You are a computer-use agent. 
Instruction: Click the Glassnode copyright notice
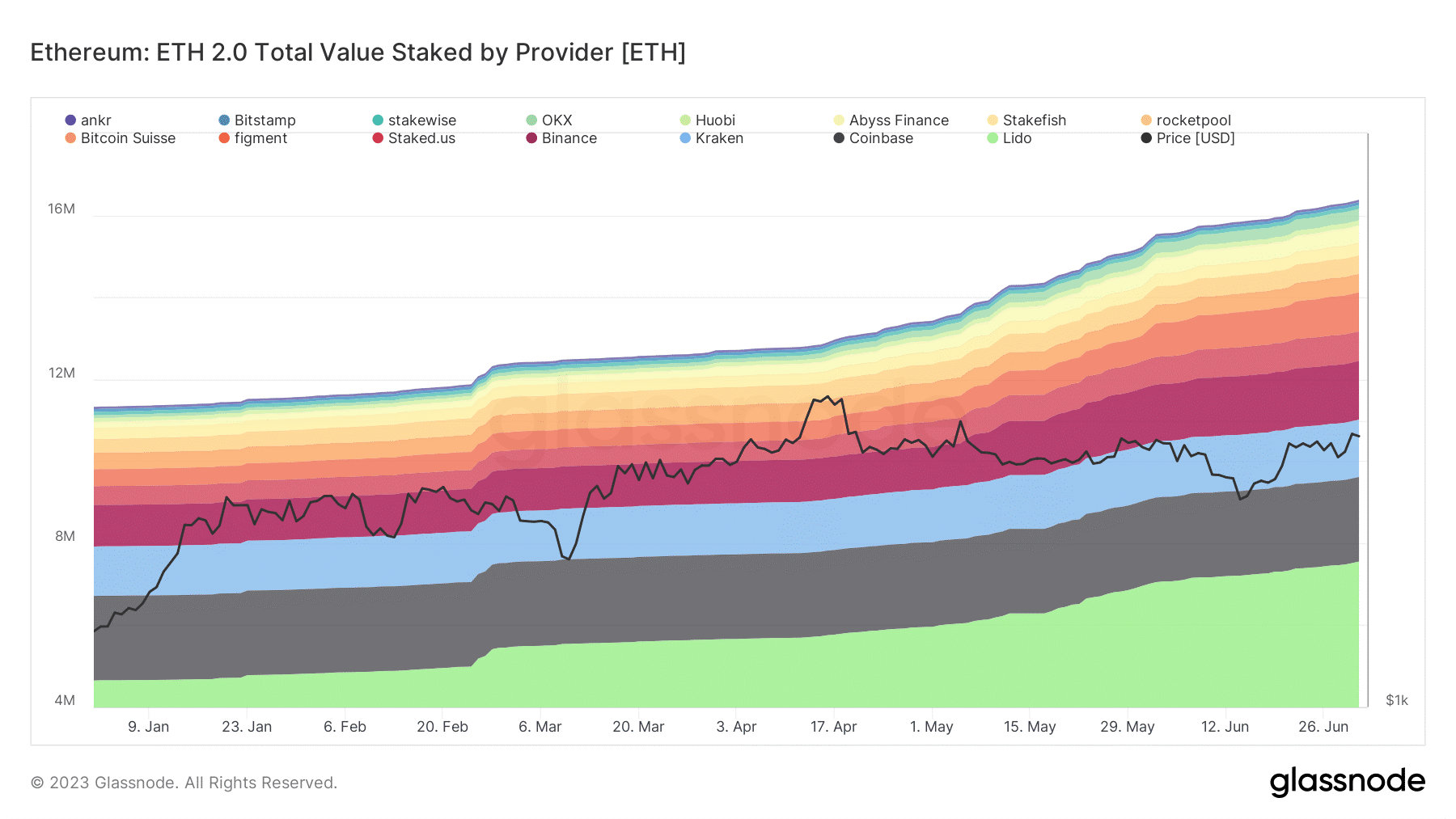[184, 783]
